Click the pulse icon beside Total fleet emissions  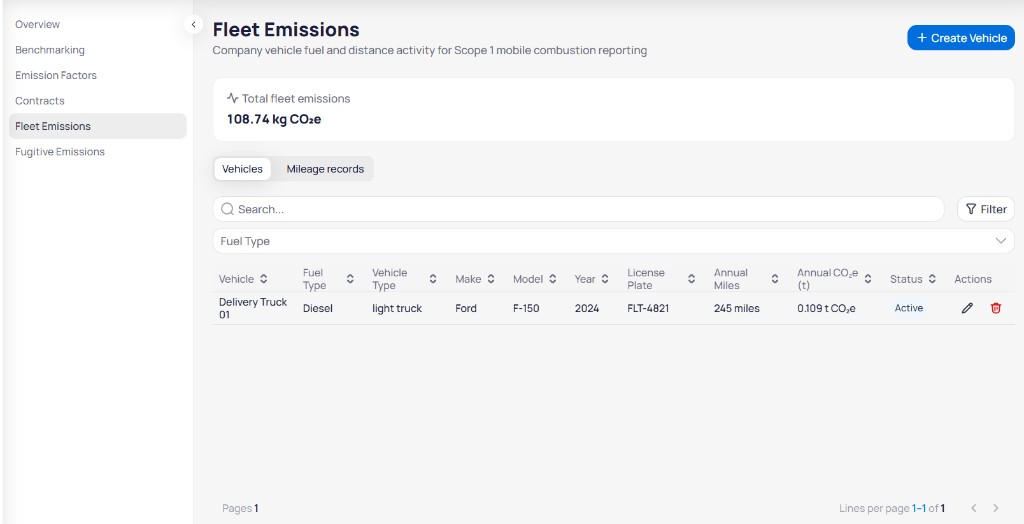[232, 99]
